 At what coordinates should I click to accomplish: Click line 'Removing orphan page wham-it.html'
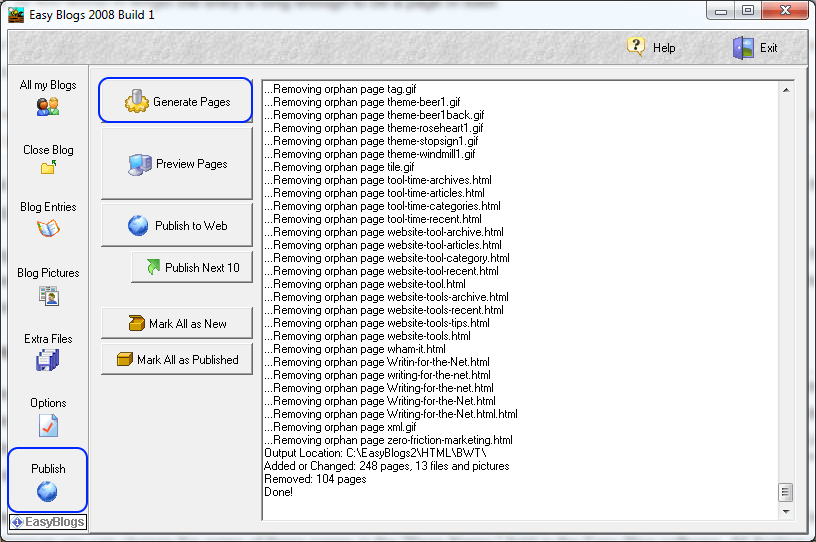(355, 349)
